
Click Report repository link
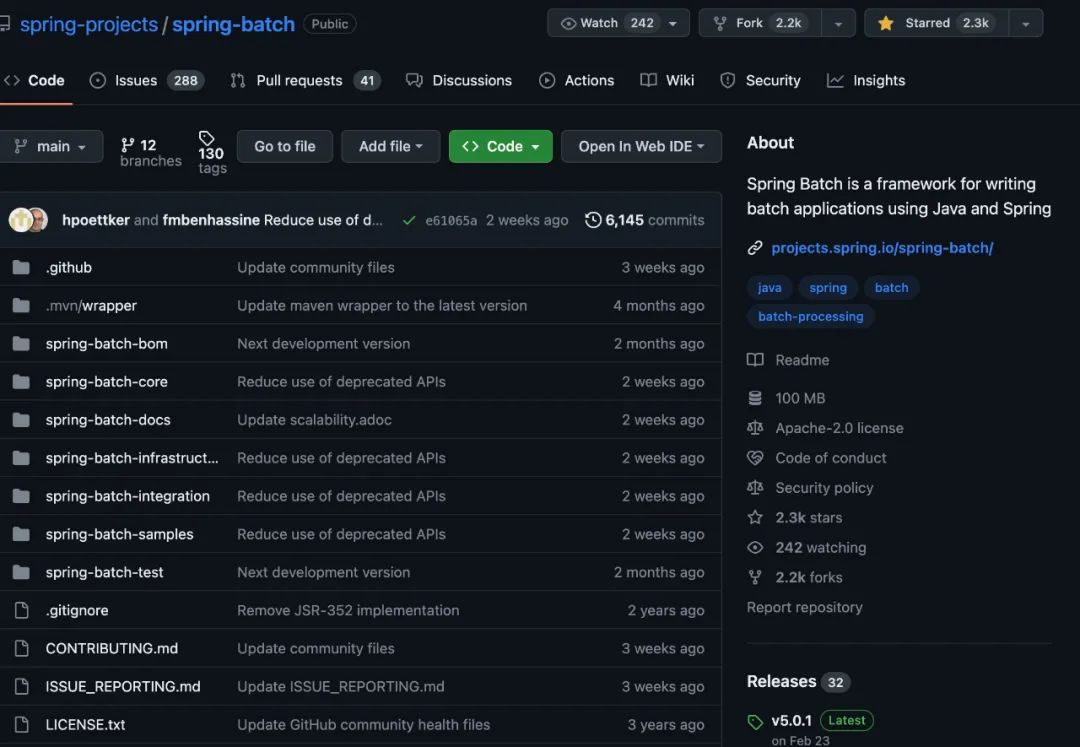point(804,607)
